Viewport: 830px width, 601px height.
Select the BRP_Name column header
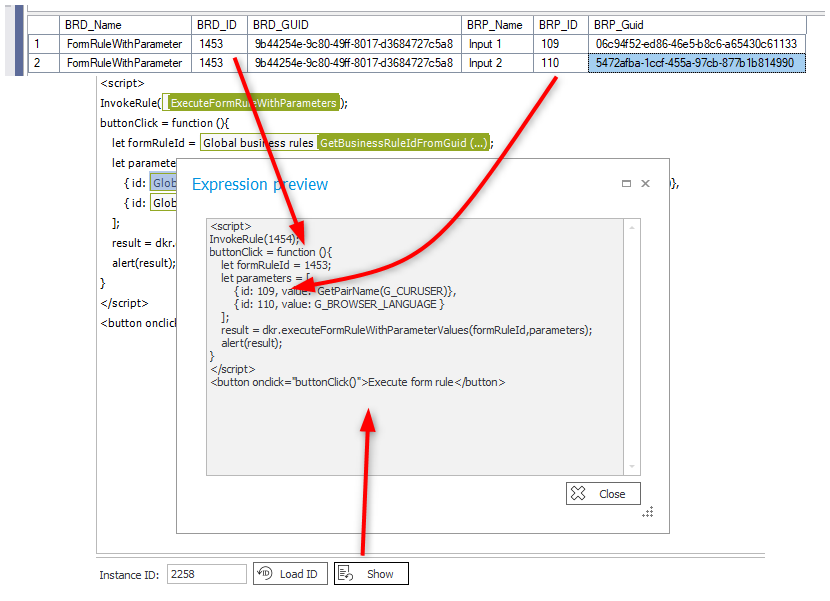click(497, 25)
